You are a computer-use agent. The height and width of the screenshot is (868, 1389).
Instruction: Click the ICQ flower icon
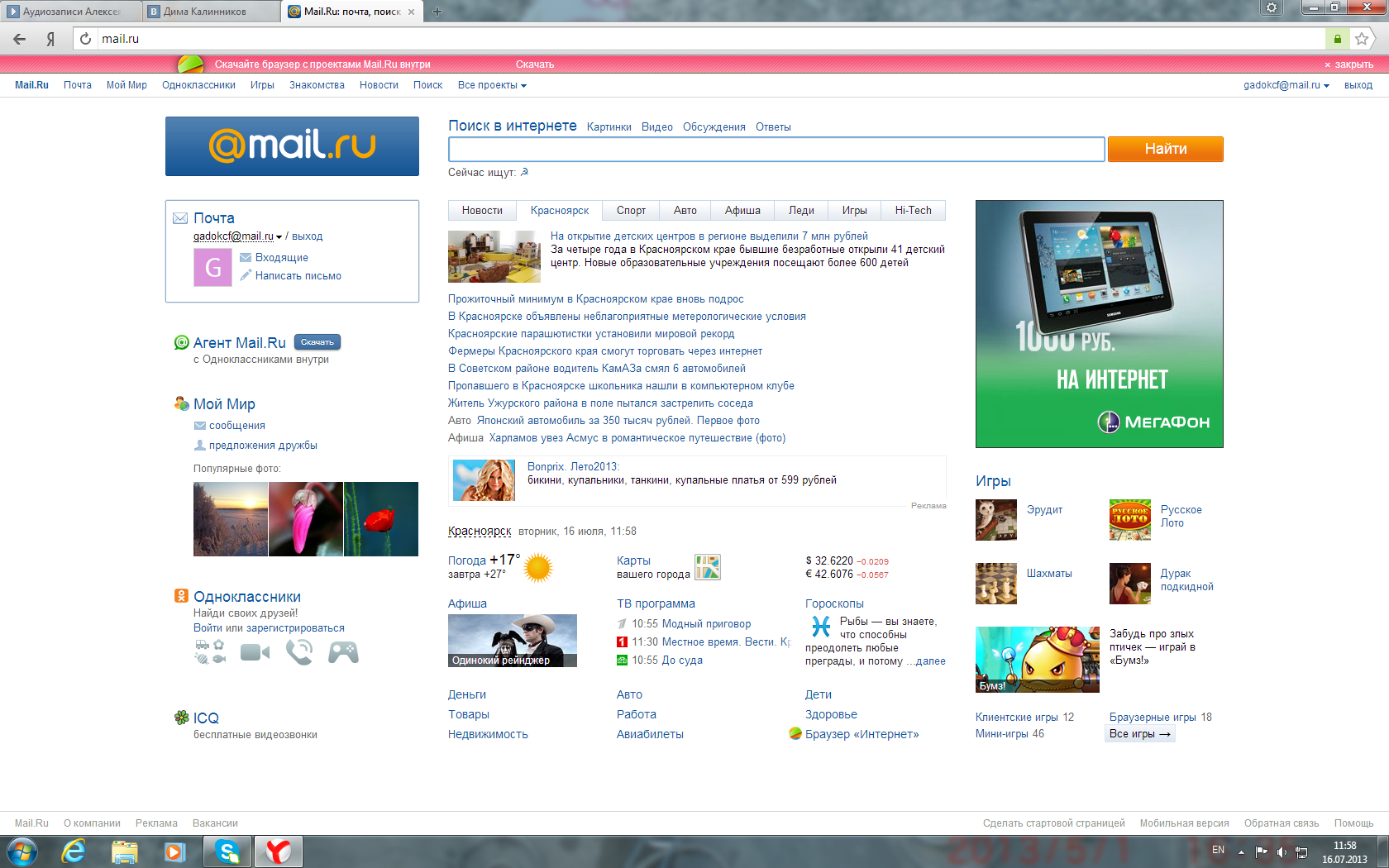(x=182, y=718)
